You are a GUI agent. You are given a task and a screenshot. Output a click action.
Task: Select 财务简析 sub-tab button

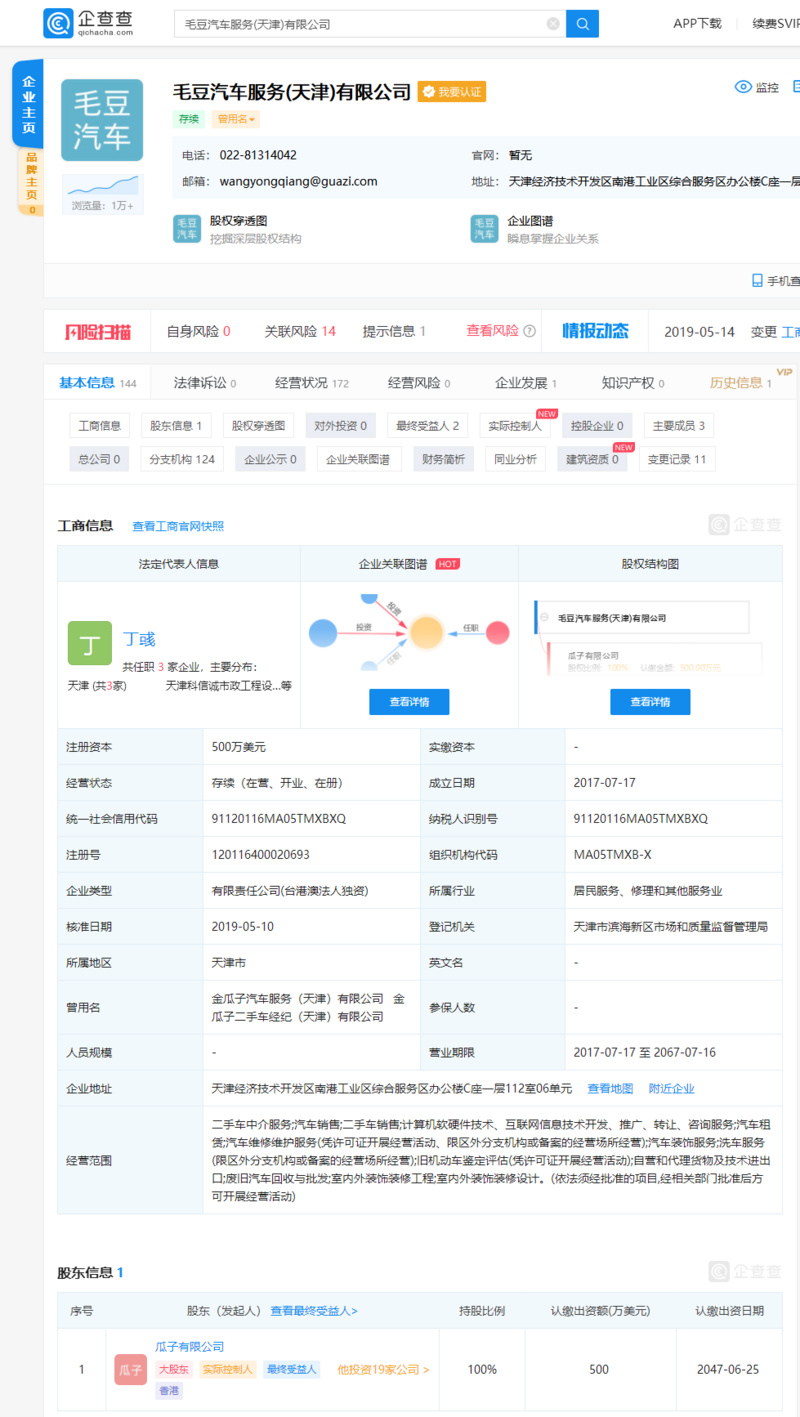click(443, 459)
